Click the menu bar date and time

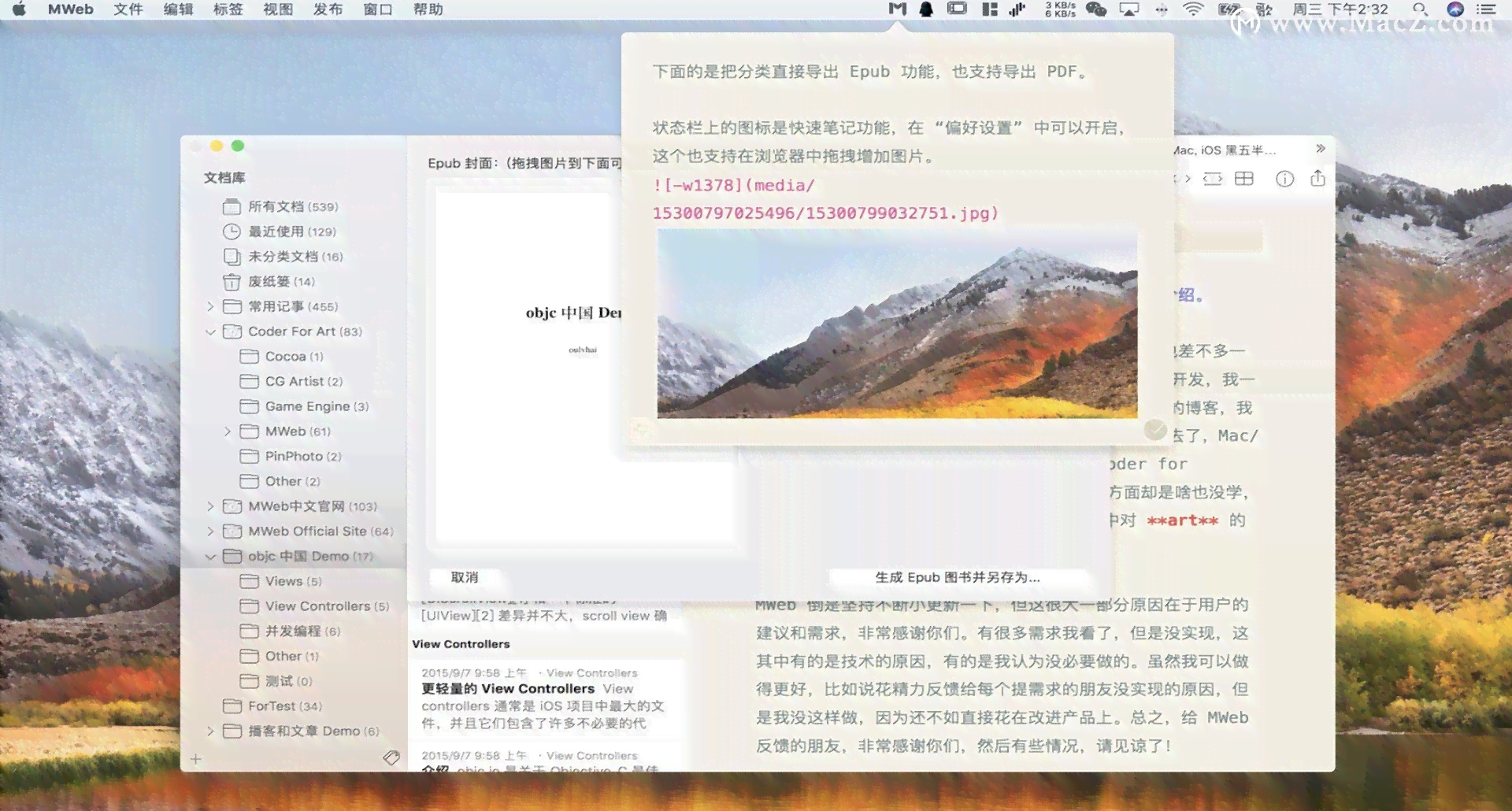[1340, 9]
